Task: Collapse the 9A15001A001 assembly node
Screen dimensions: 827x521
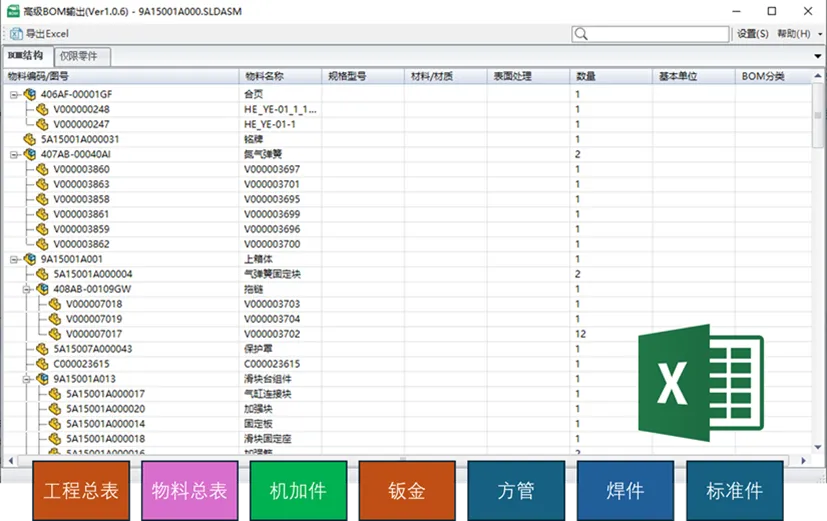Action: 15,259
